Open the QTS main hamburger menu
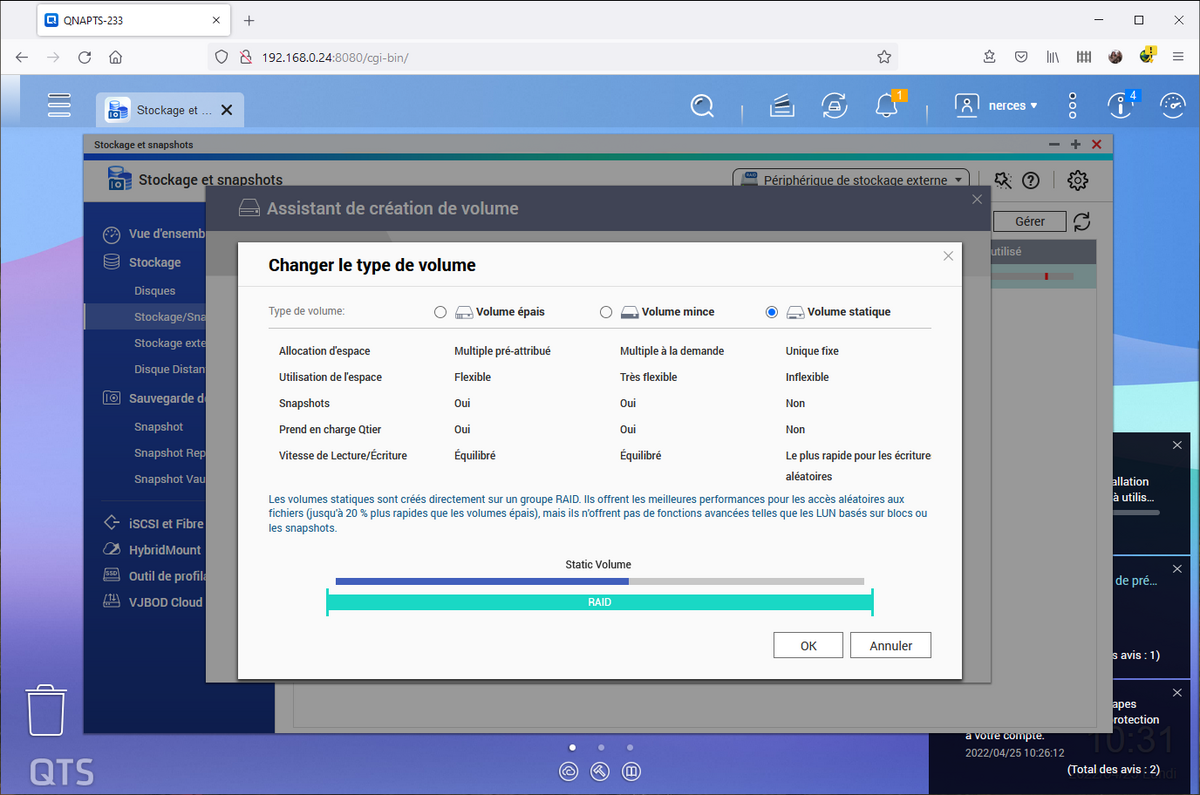The image size is (1200, 795). point(59,105)
